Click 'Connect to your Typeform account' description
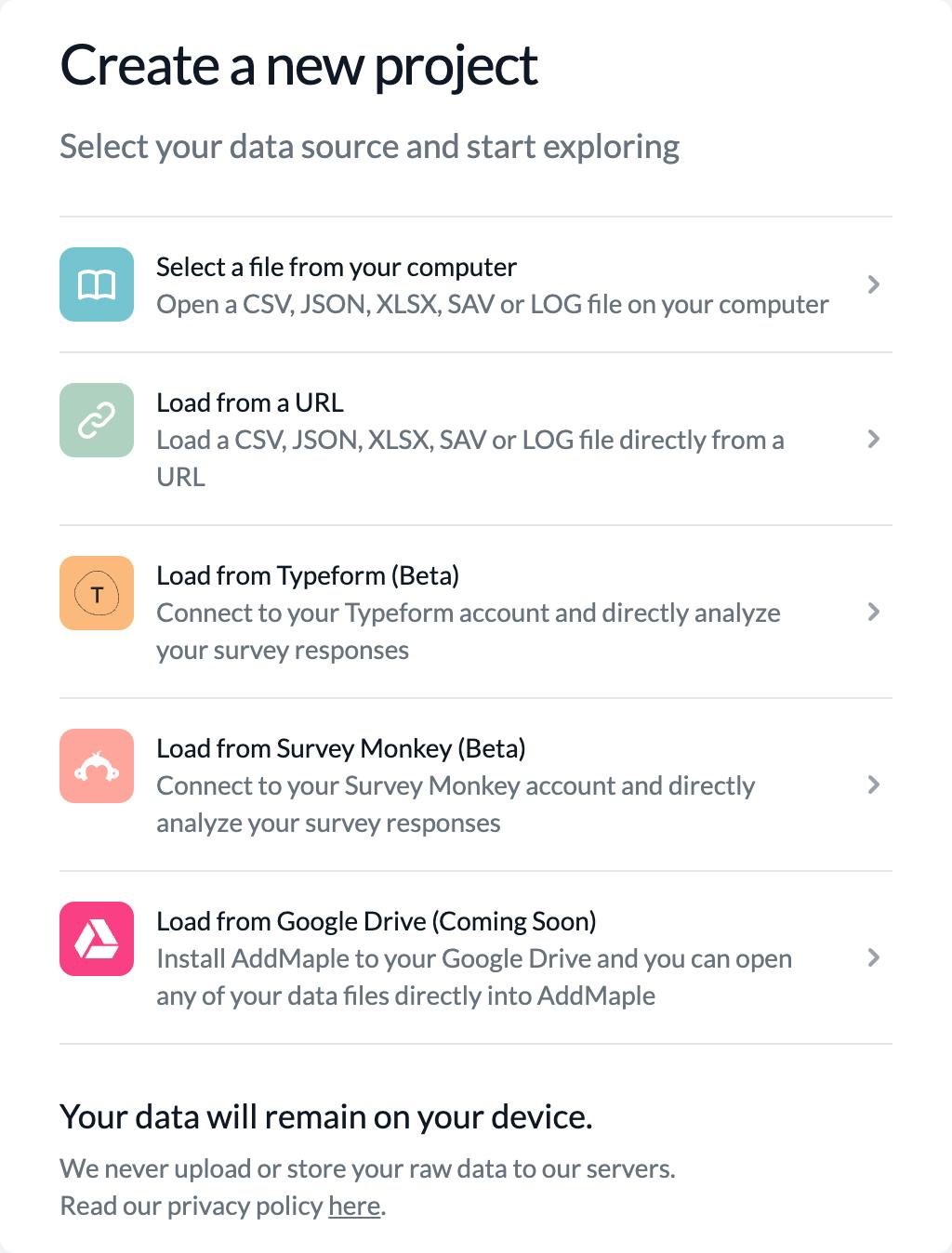The width and height of the screenshot is (952, 1253). (x=469, y=632)
